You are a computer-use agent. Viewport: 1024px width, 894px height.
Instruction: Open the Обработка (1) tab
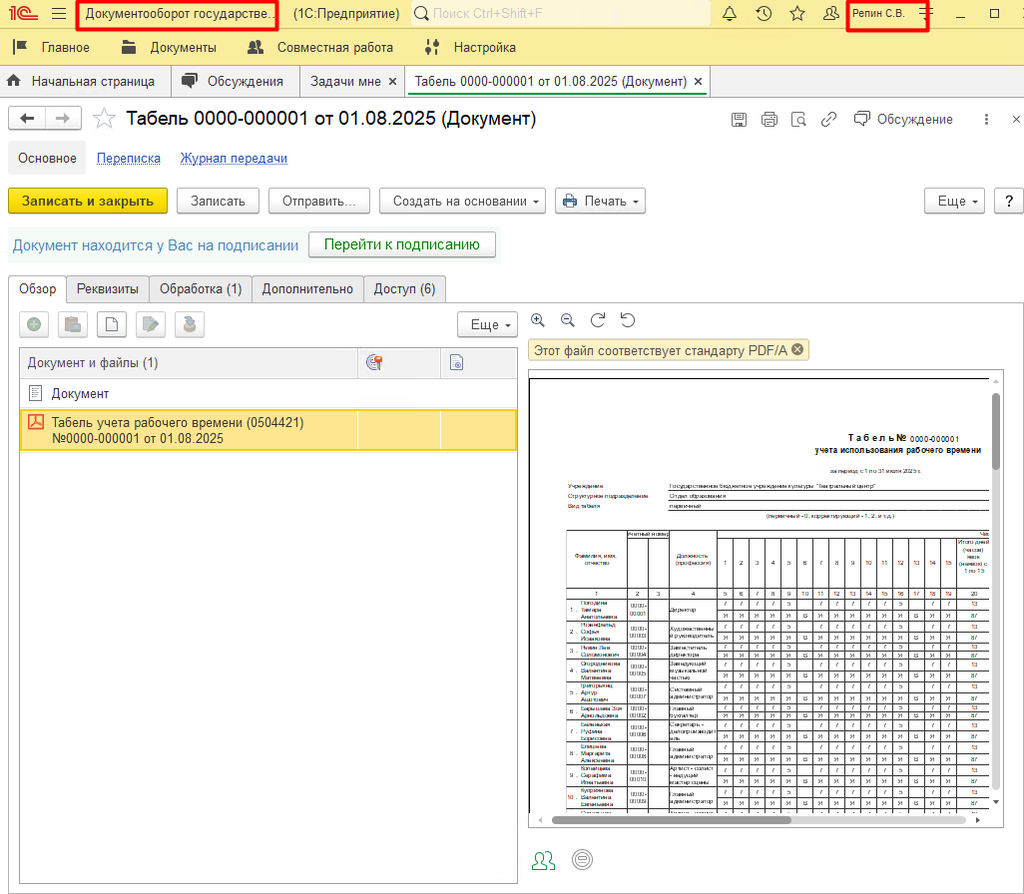(x=200, y=289)
